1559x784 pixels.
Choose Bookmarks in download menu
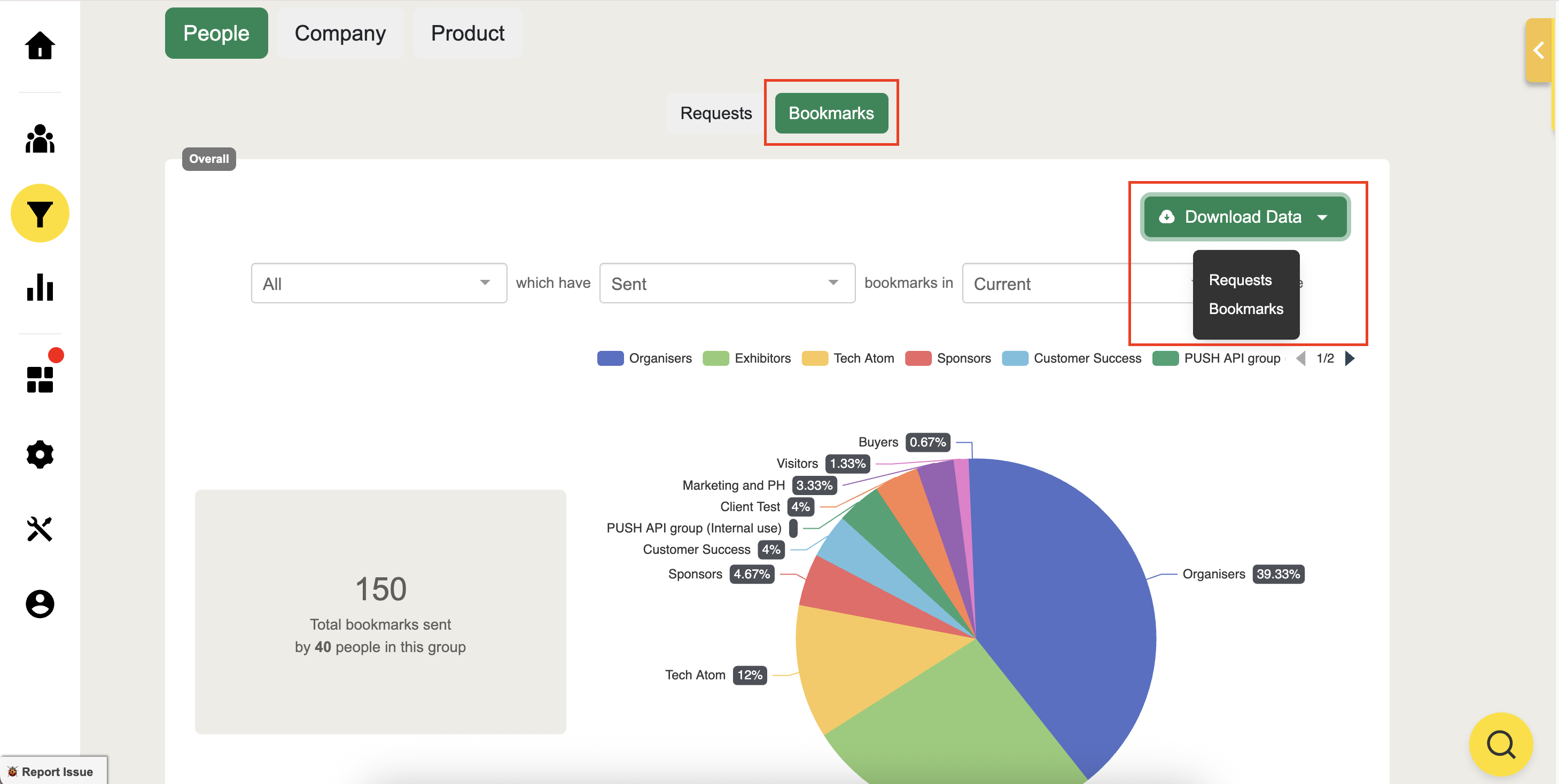coord(1245,309)
